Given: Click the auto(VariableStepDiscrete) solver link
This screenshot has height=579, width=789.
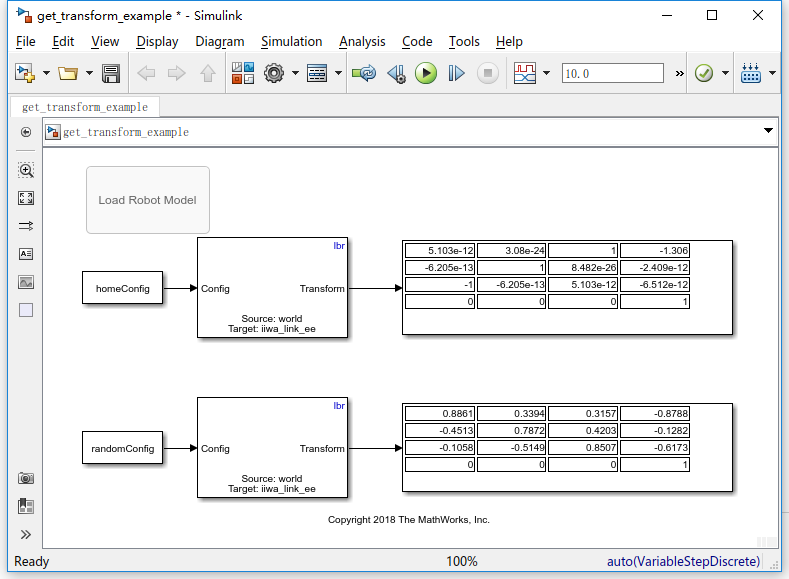Looking at the screenshot, I should point(683,561).
